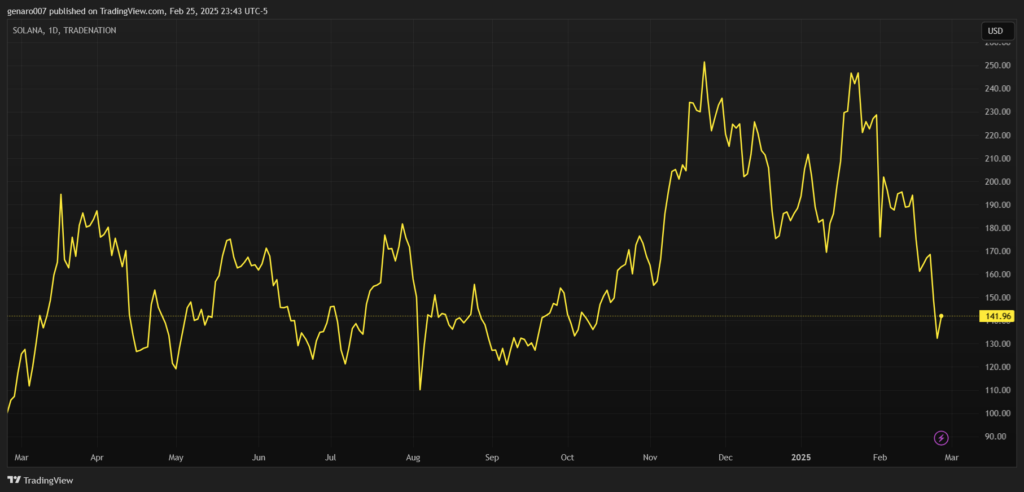Image resolution: width=1024 pixels, height=492 pixels.
Task: Click the Dec label on the time axis
Action: click(725, 458)
